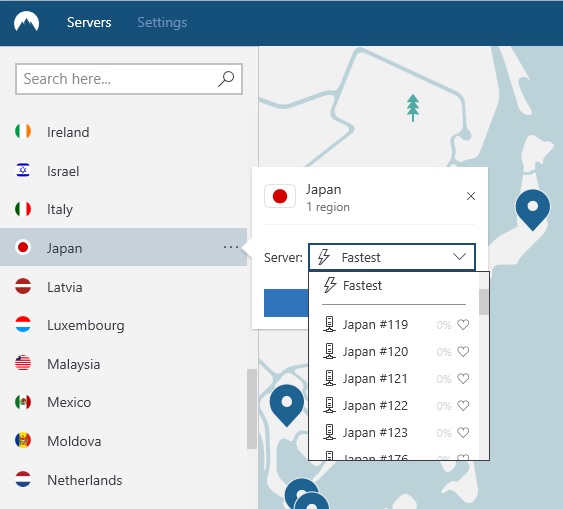Select Fastest option in dropdown list
Screen dimensions: 563x509
coord(394,286)
